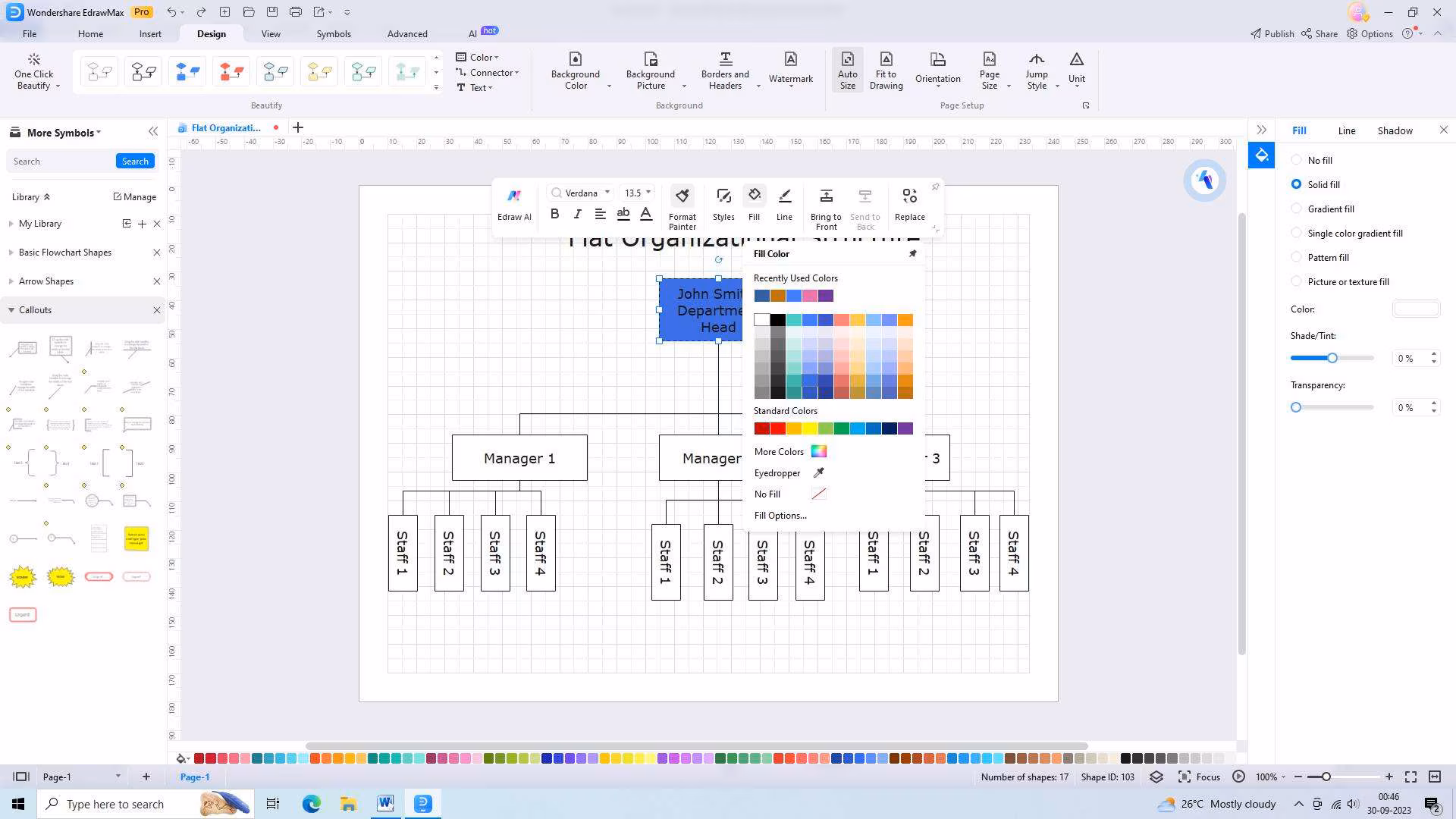Choose the Pattern fill radio option
The image size is (1456, 819).
pos(1296,257)
